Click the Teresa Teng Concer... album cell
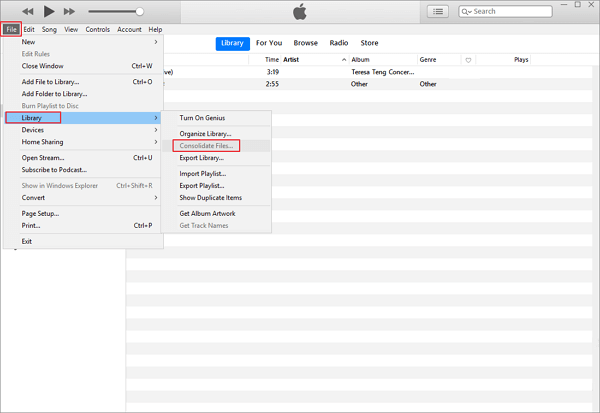The image size is (600, 413). click(x=383, y=72)
